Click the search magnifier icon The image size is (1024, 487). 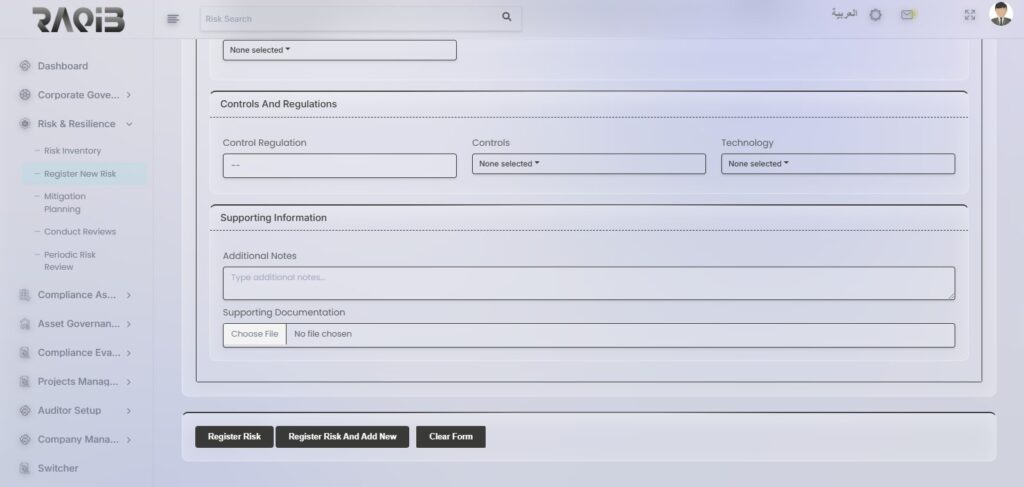coord(506,17)
